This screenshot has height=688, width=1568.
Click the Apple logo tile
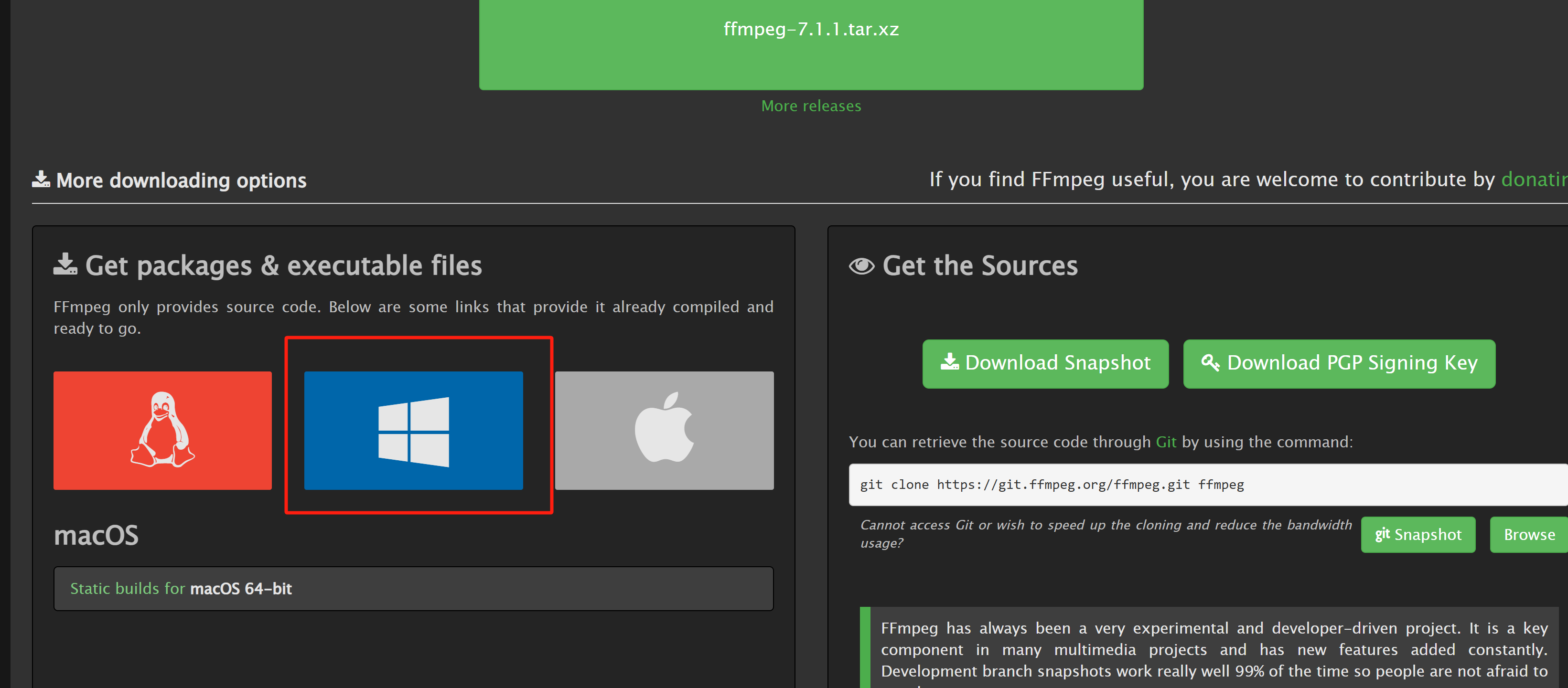click(664, 430)
